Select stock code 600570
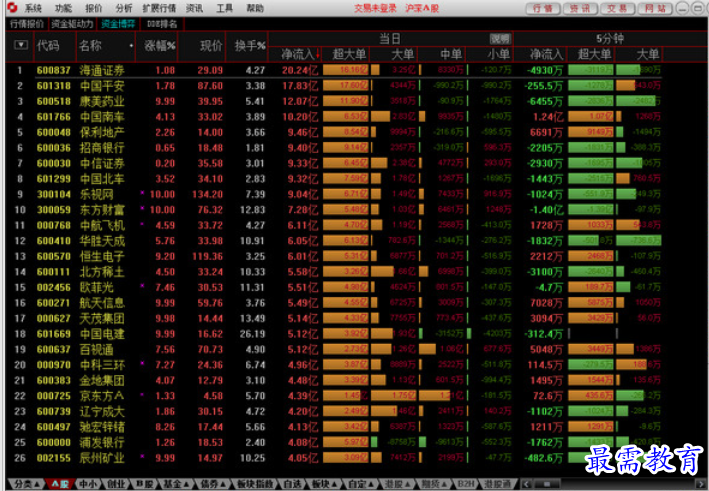The image size is (709, 491). 53,256
